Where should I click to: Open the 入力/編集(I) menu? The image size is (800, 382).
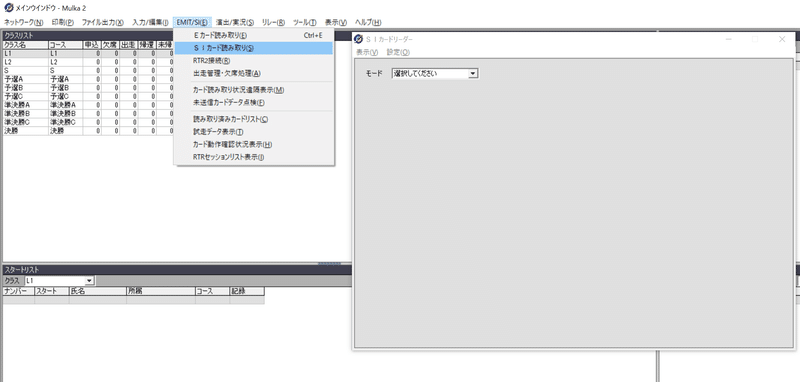tap(150, 22)
